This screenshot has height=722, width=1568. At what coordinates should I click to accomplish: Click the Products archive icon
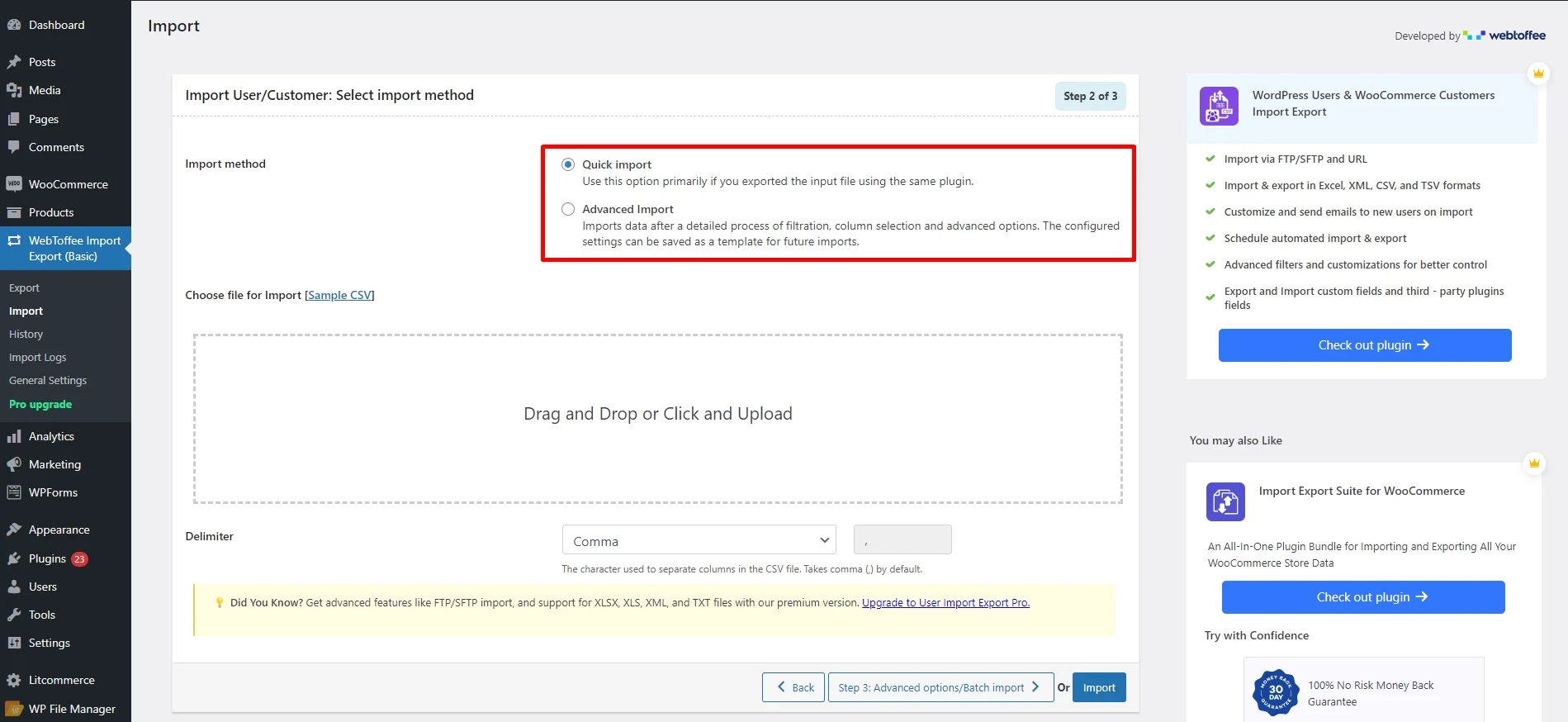pyautogui.click(x=14, y=212)
